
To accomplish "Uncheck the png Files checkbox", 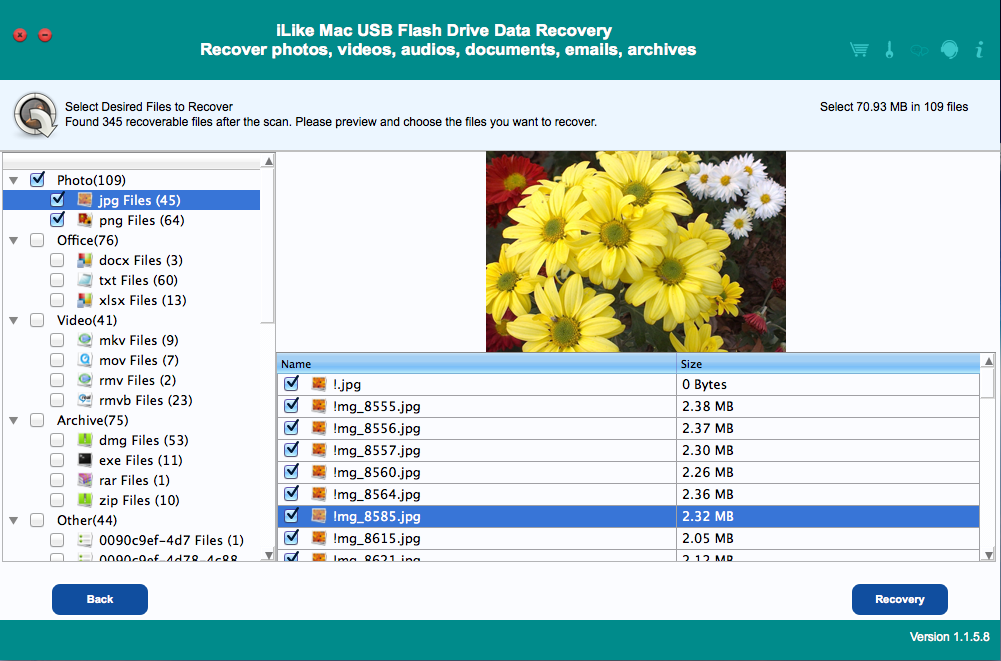I will [57, 220].
